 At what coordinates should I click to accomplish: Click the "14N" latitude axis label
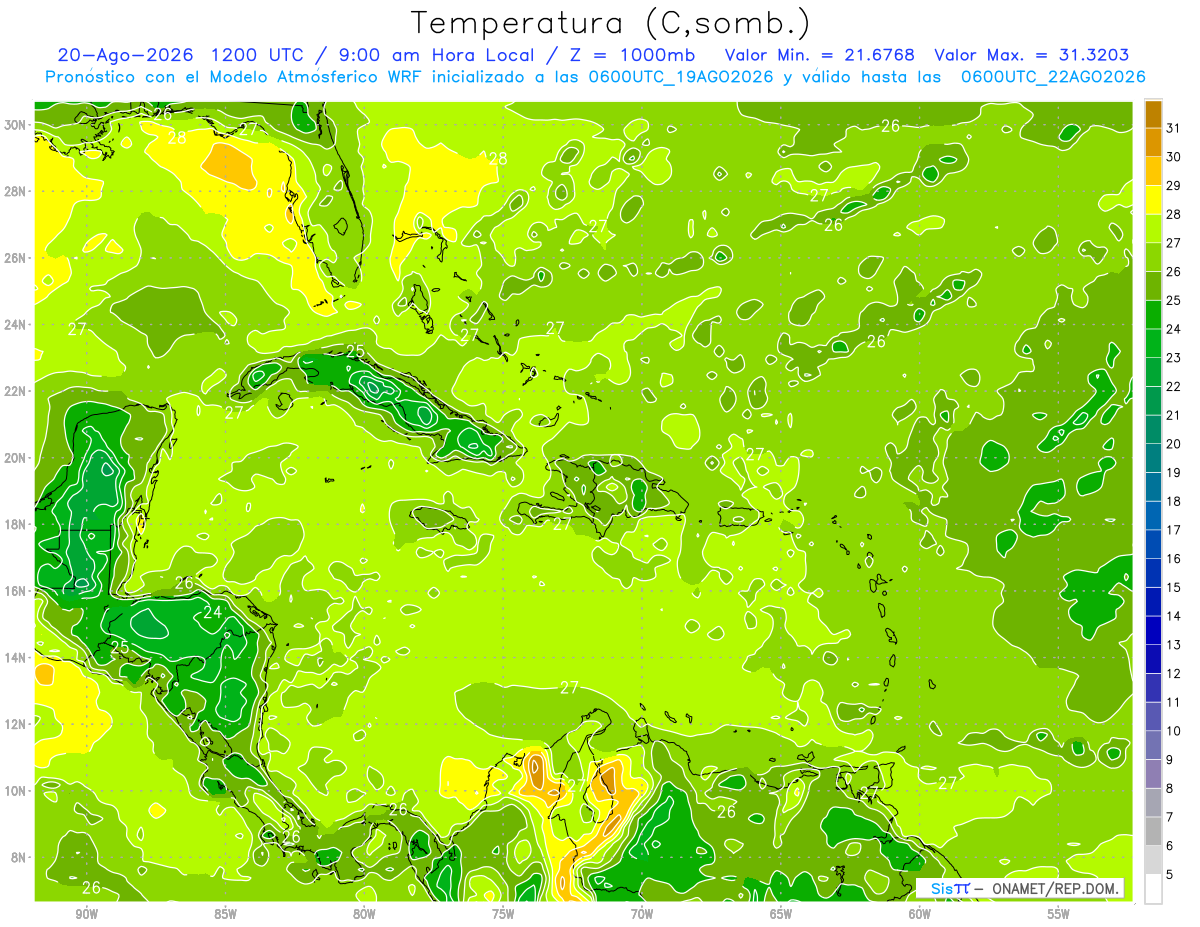pos(16,658)
